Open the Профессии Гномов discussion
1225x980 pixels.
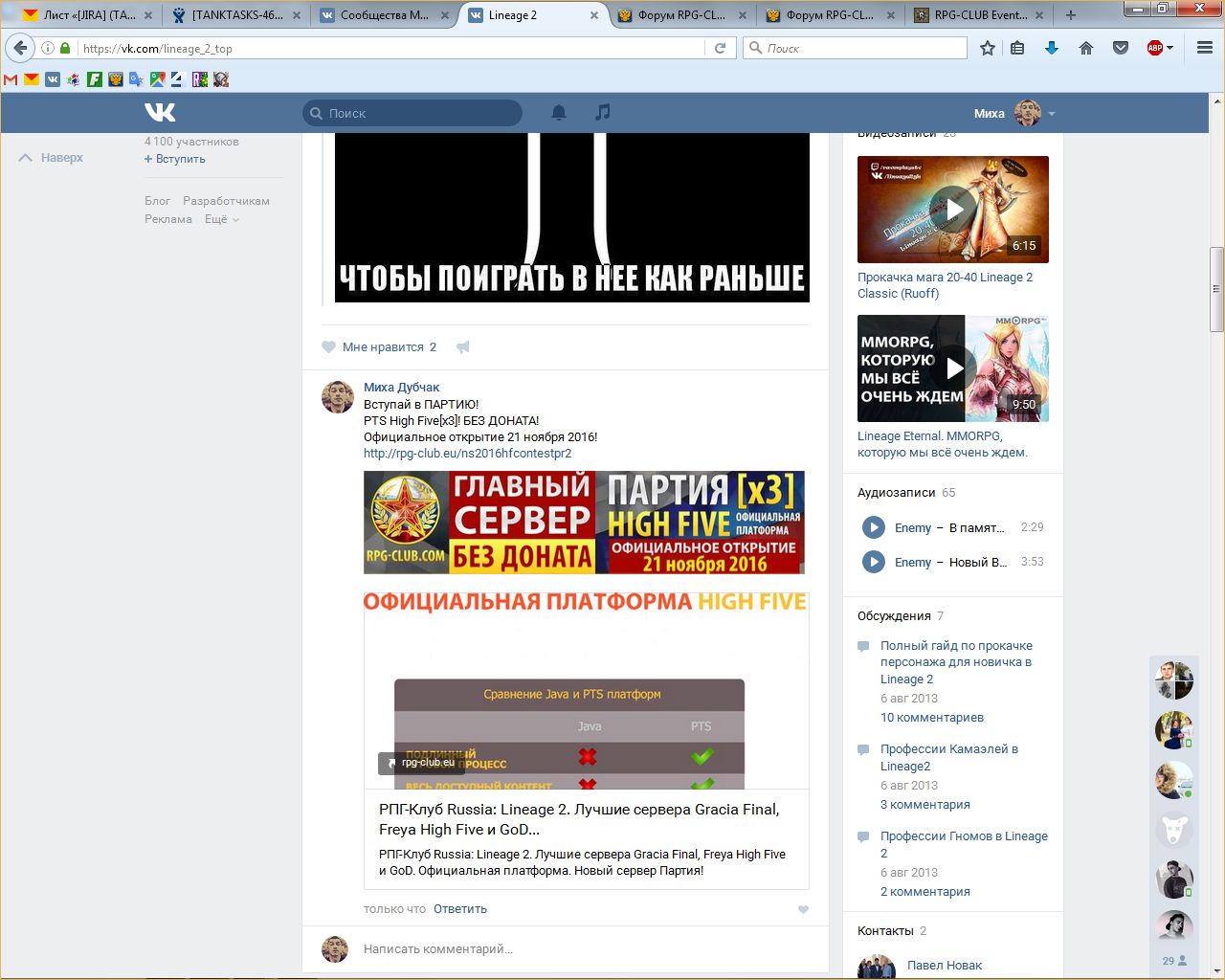click(964, 845)
